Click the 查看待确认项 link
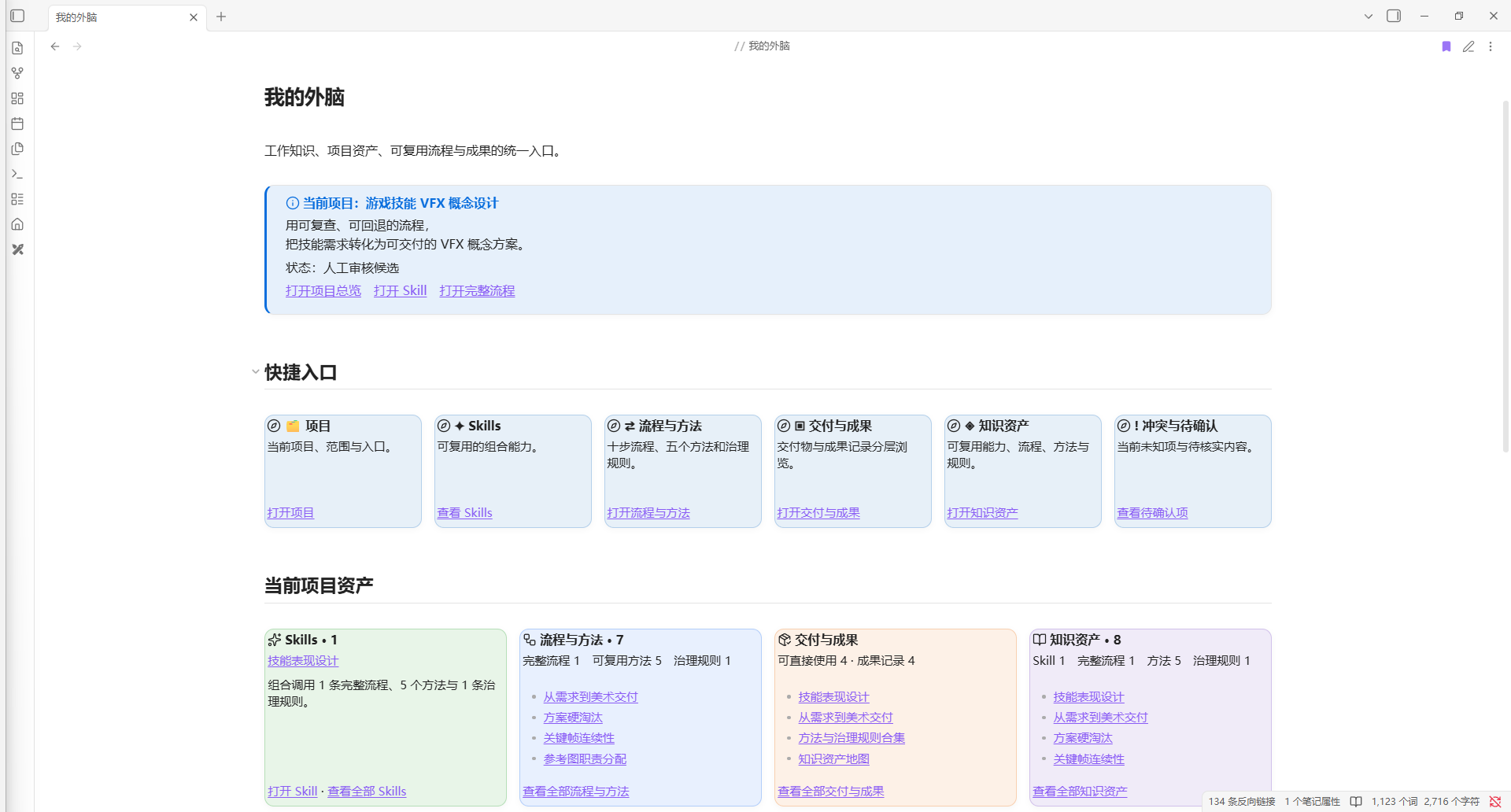1511x812 pixels. tap(1152, 513)
